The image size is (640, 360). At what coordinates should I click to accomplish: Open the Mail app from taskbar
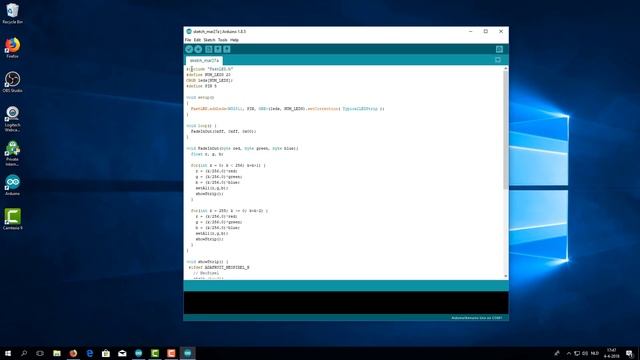[x=122, y=353]
